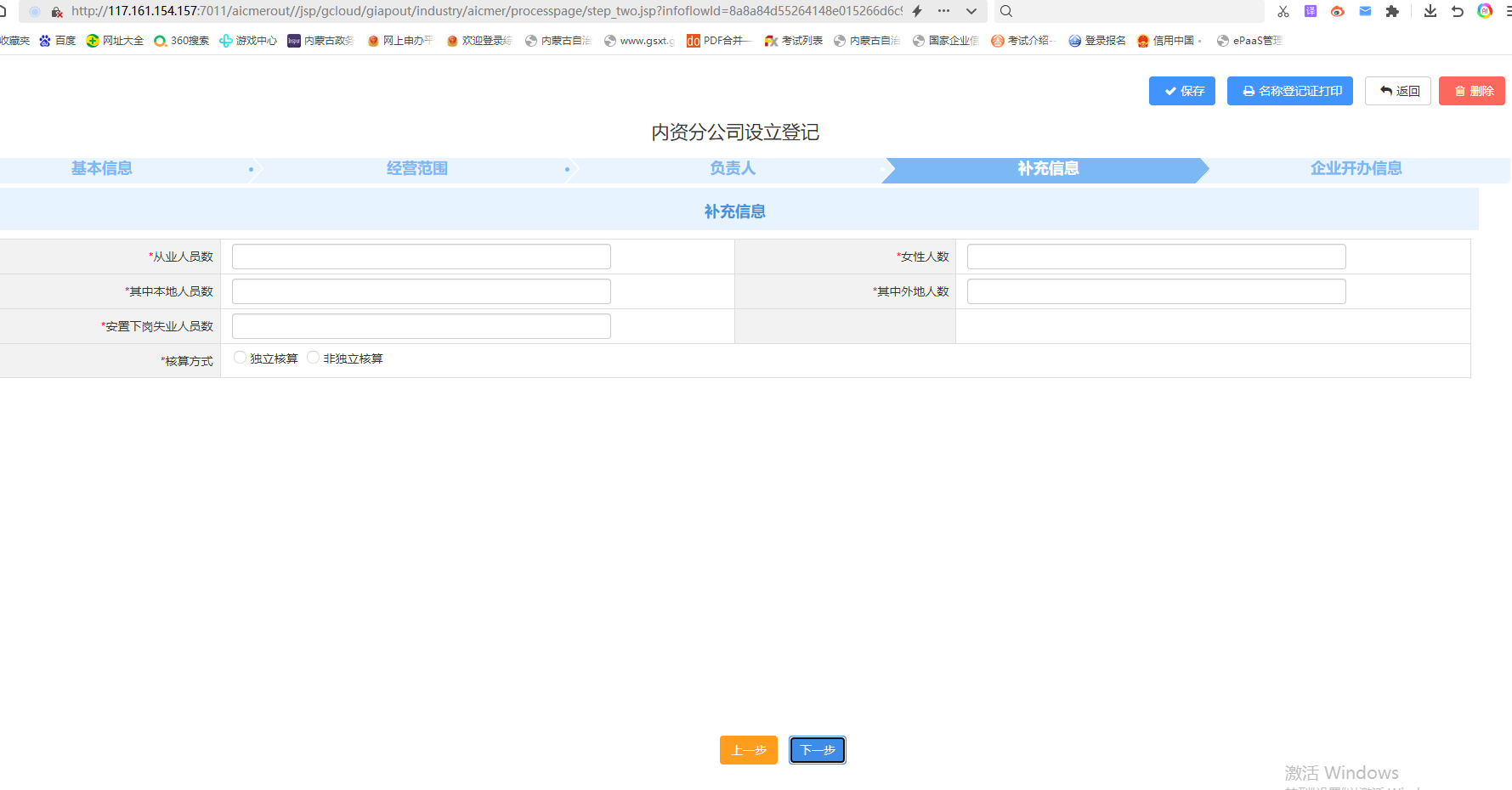
Task: Click the red 删除 delete button
Action: point(1471,91)
